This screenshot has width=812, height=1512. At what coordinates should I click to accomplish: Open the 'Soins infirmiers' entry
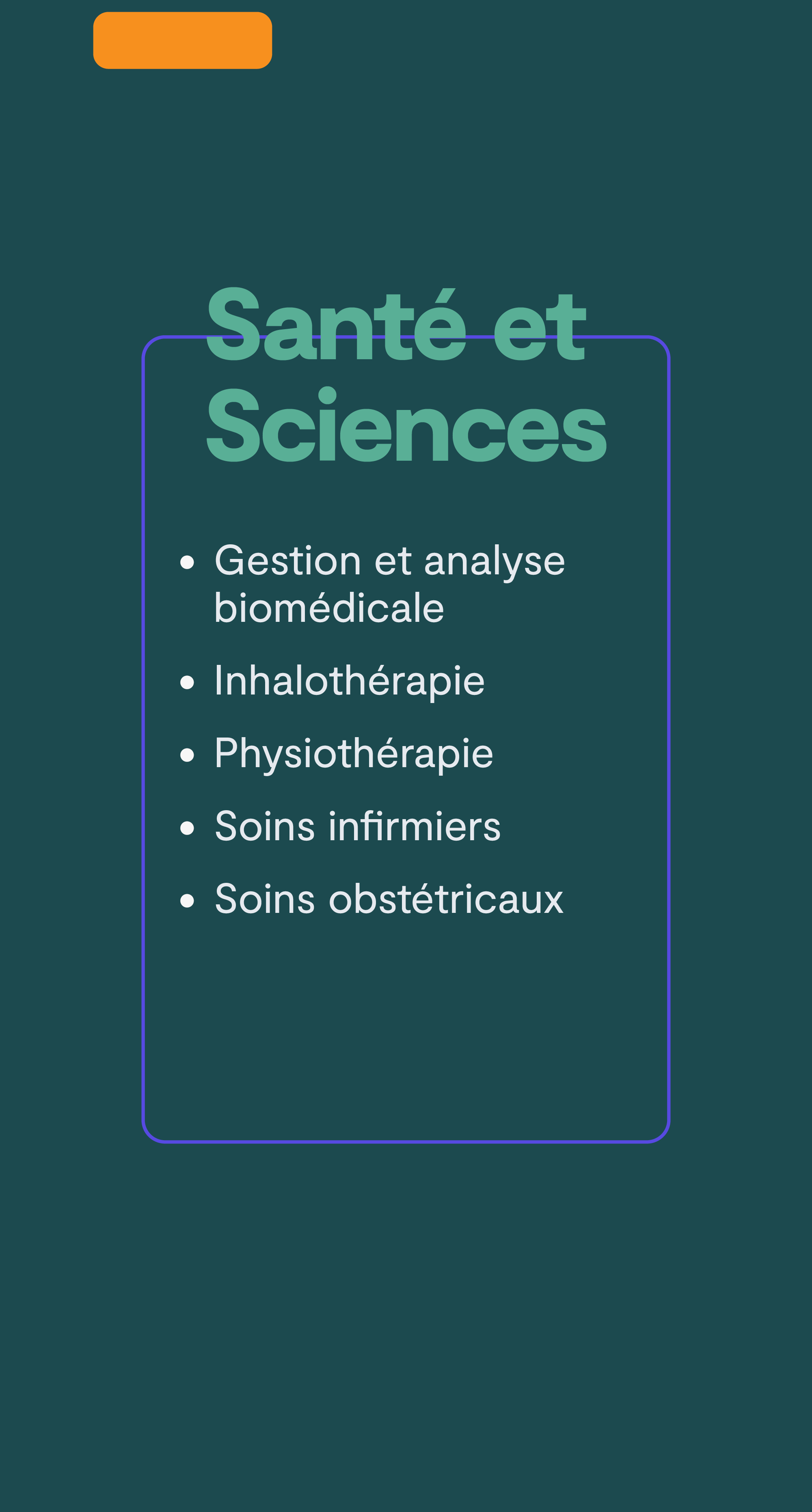[358, 826]
